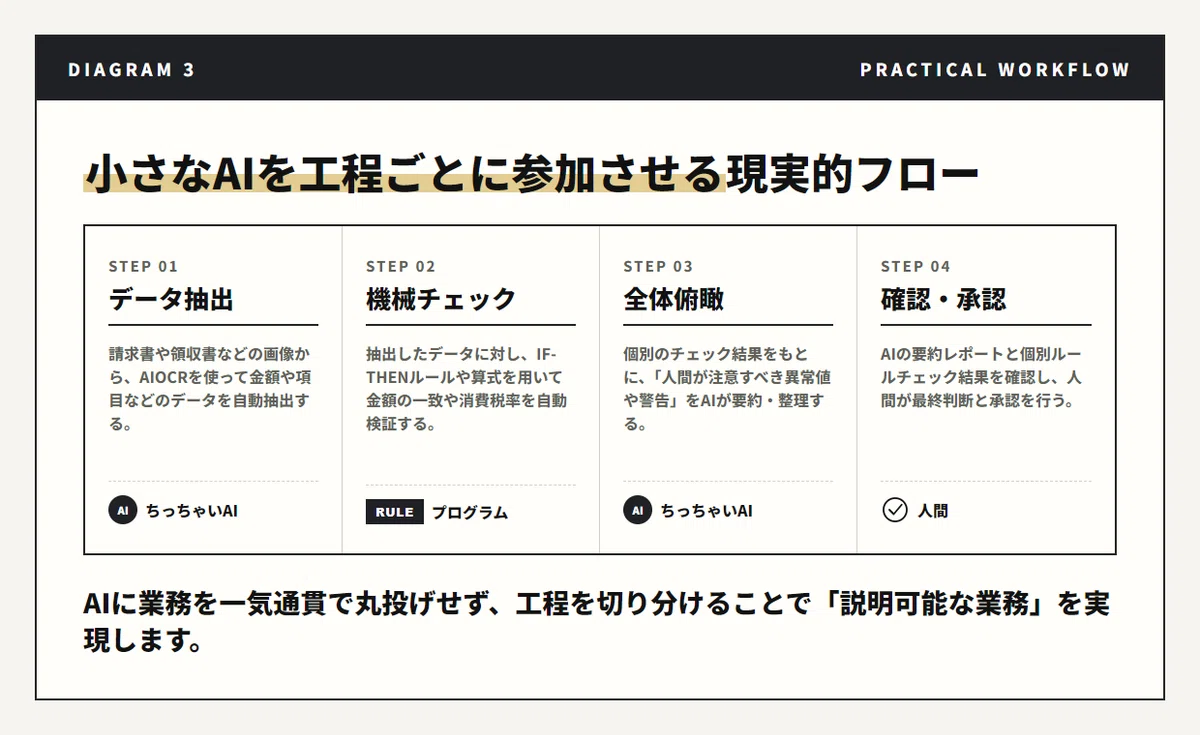
Task: Click the checkmark circle icon beside 人間
Action: tap(895, 510)
